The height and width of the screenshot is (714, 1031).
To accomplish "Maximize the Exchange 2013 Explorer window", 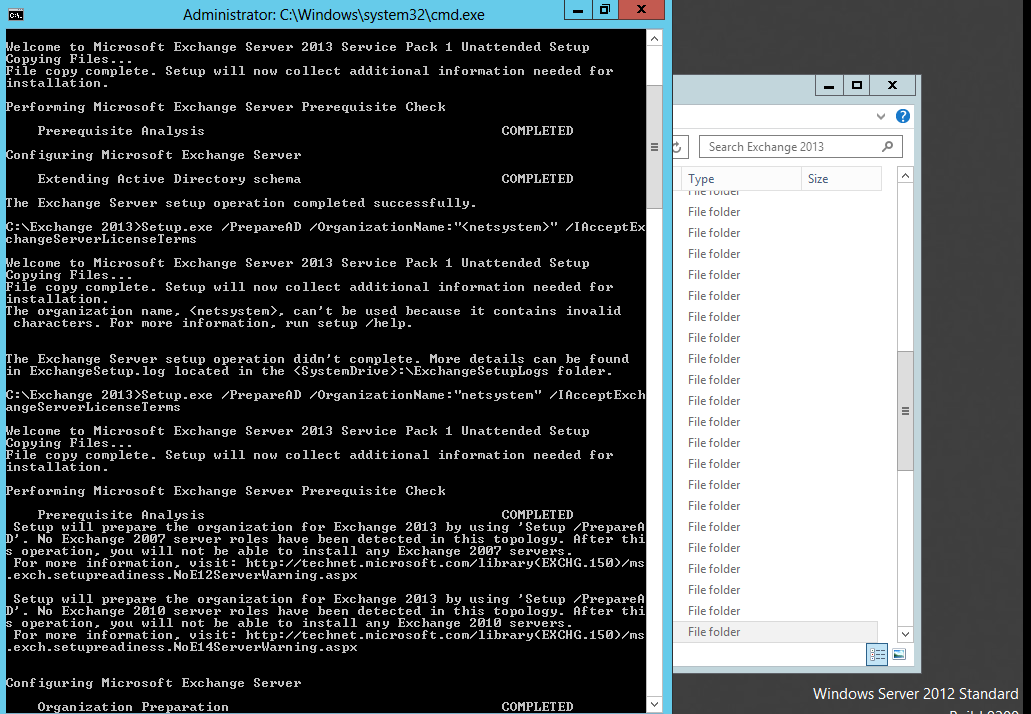I will [x=857, y=85].
